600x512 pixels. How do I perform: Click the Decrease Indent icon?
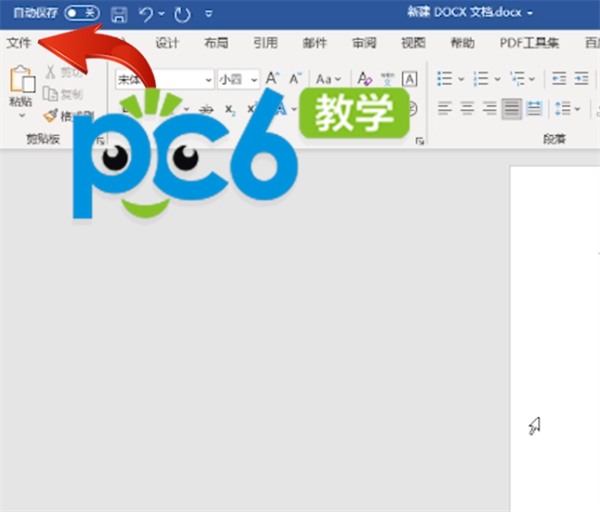[x=559, y=78]
